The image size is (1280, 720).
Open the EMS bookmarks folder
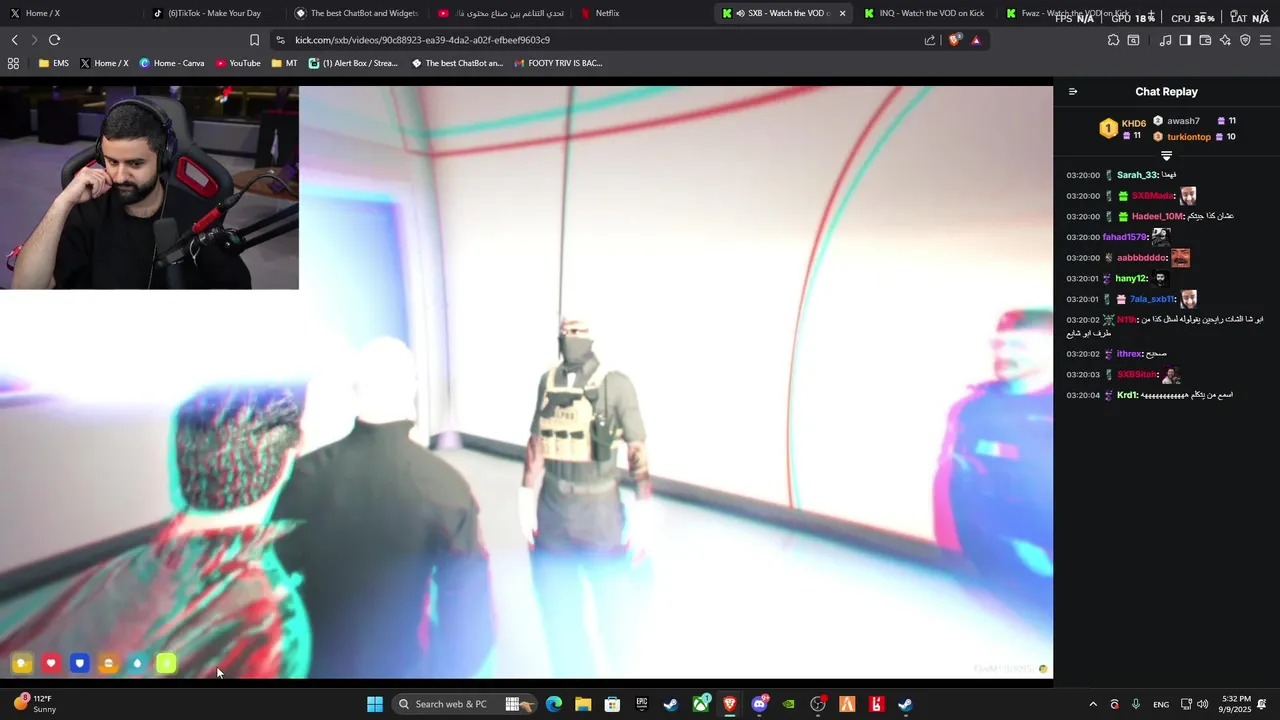pos(54,63)
